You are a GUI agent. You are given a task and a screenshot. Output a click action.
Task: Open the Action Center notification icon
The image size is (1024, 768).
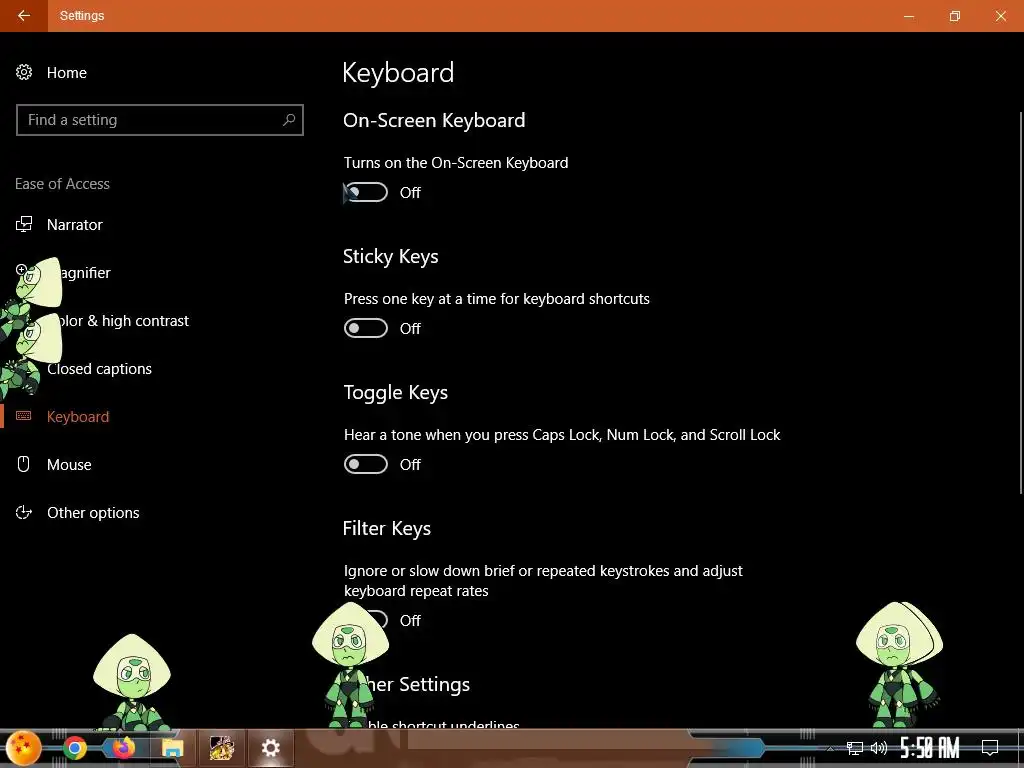tap(990, 748)
